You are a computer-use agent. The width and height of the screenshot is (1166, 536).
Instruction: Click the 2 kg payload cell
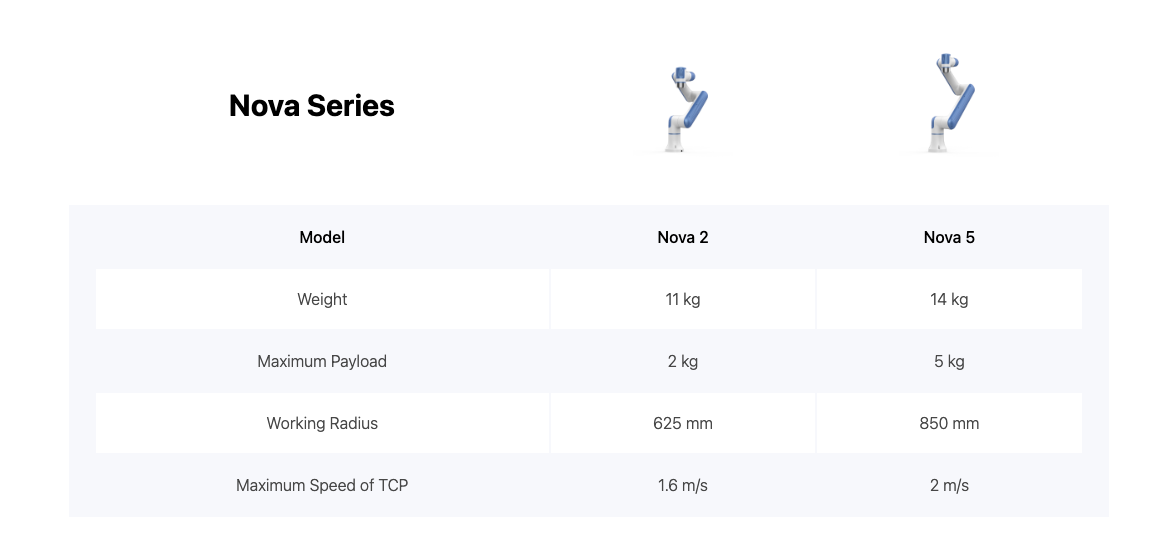point(683,361)
